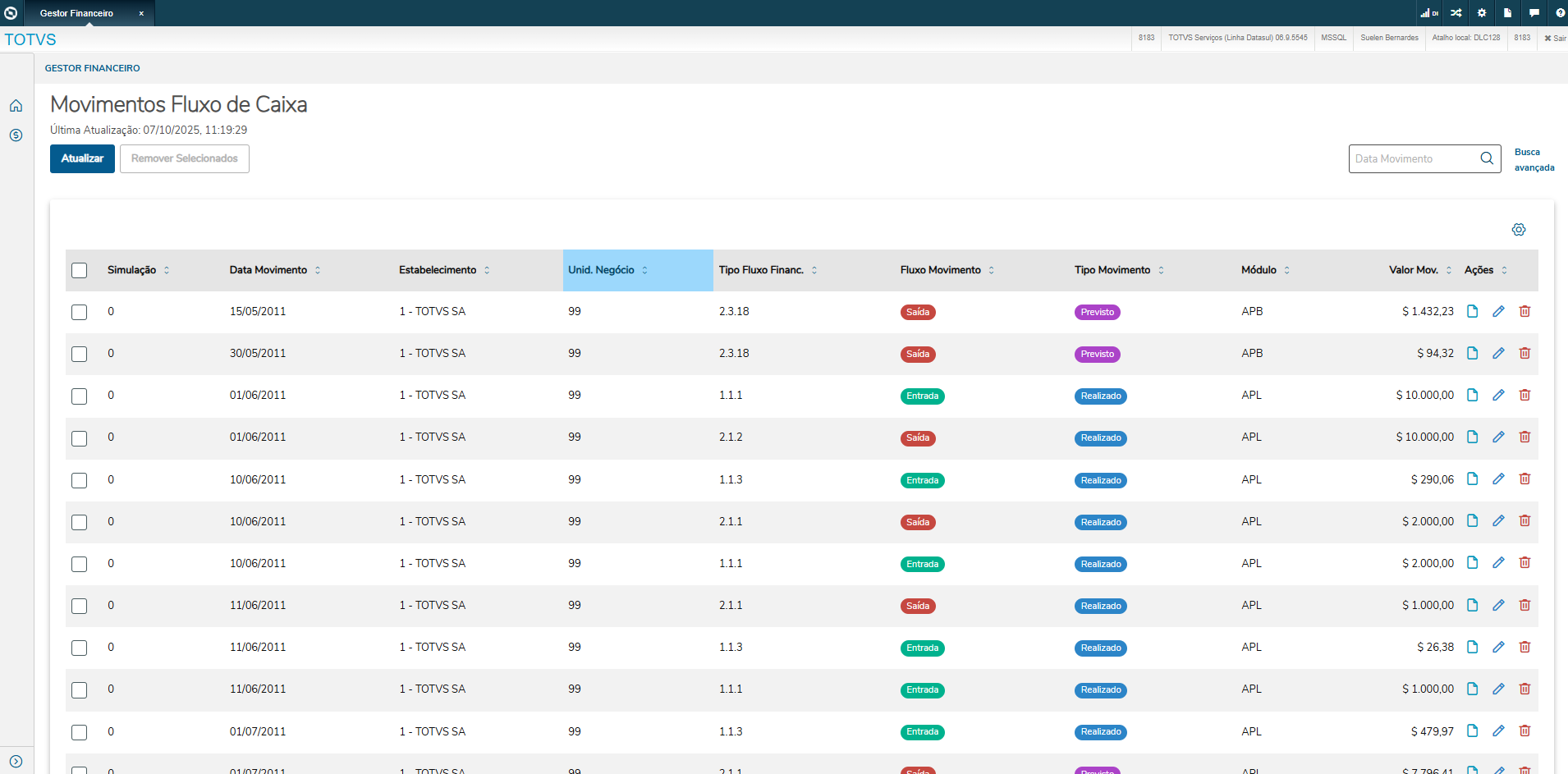Open the dollar coin sidebar icon

click(x=16, y=135)
